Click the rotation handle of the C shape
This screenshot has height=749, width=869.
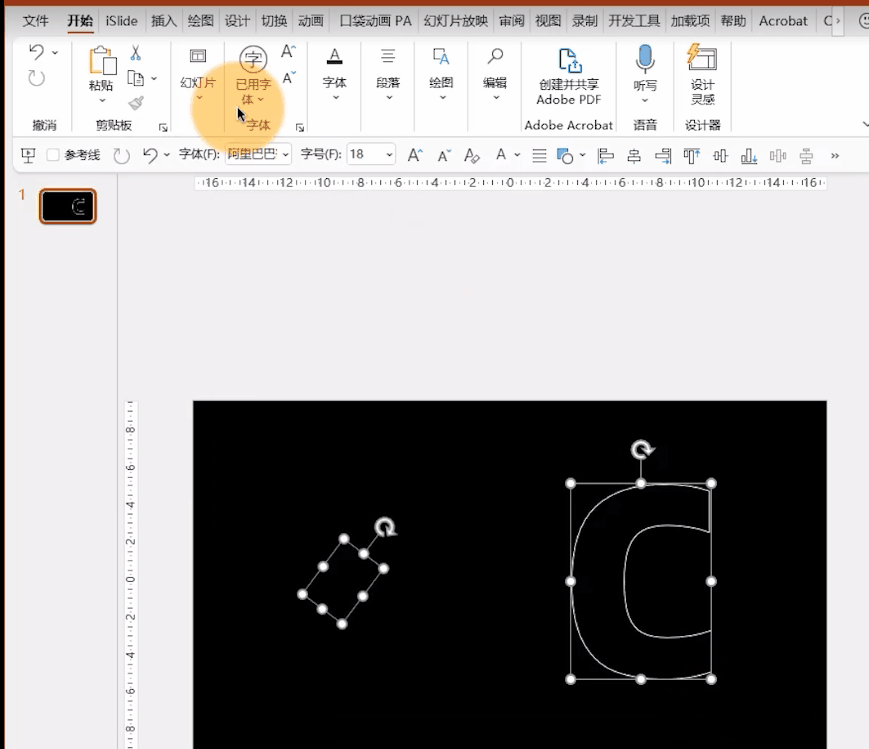pos(642,450)
